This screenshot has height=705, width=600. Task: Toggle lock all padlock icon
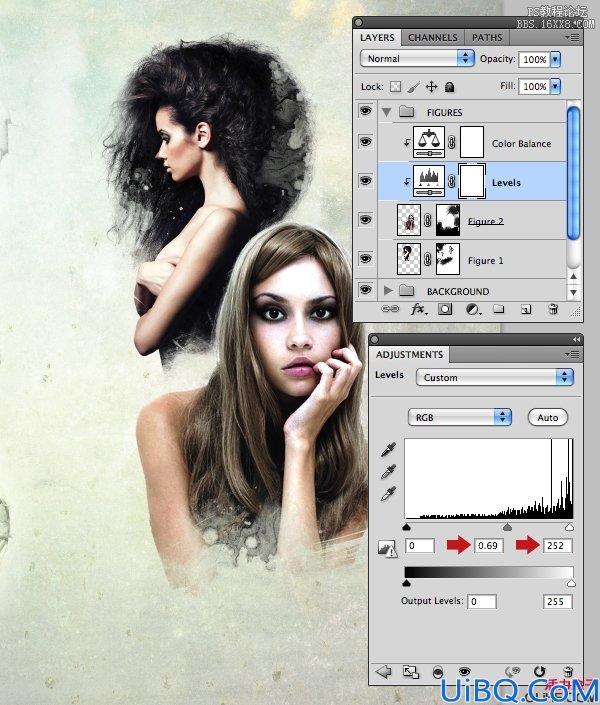click(x=449, y=86)
